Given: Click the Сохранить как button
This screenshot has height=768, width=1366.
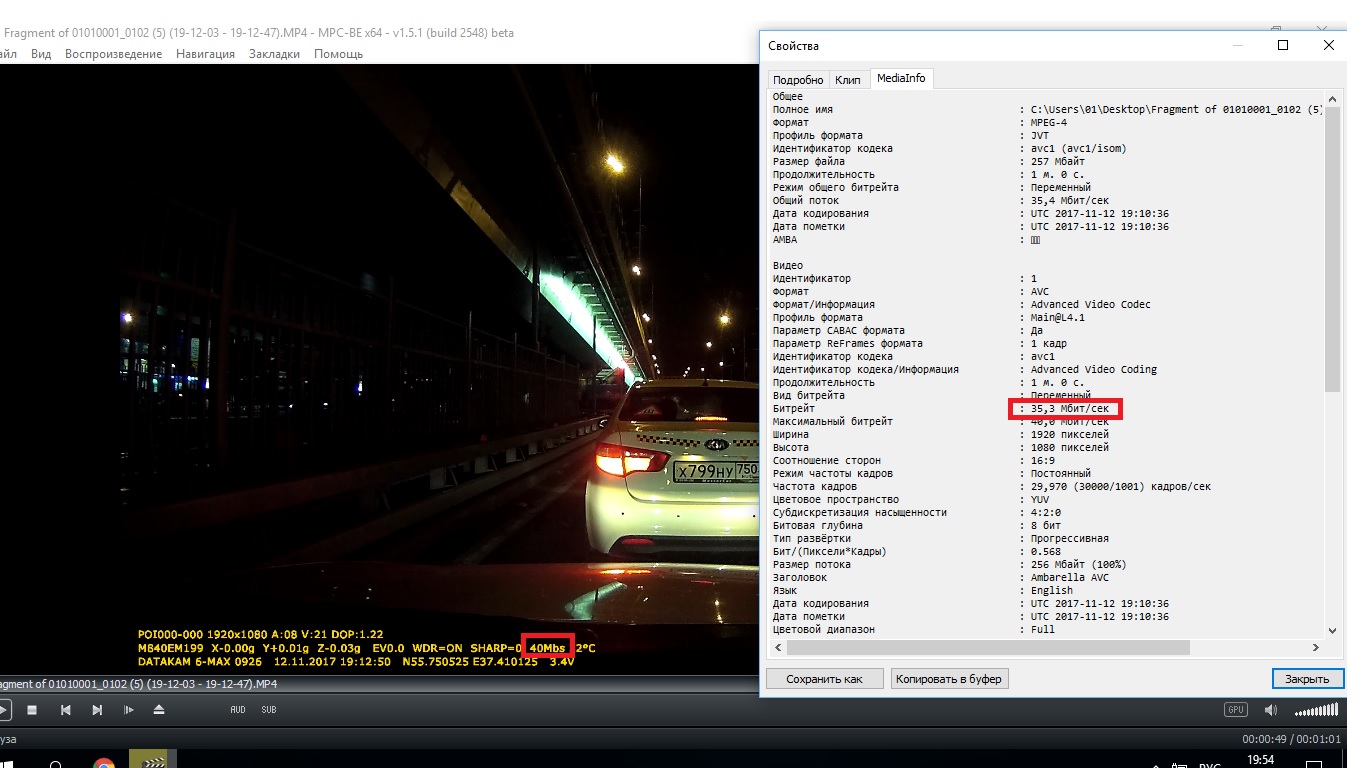Looking at the screenshot, I should [824, 679].
